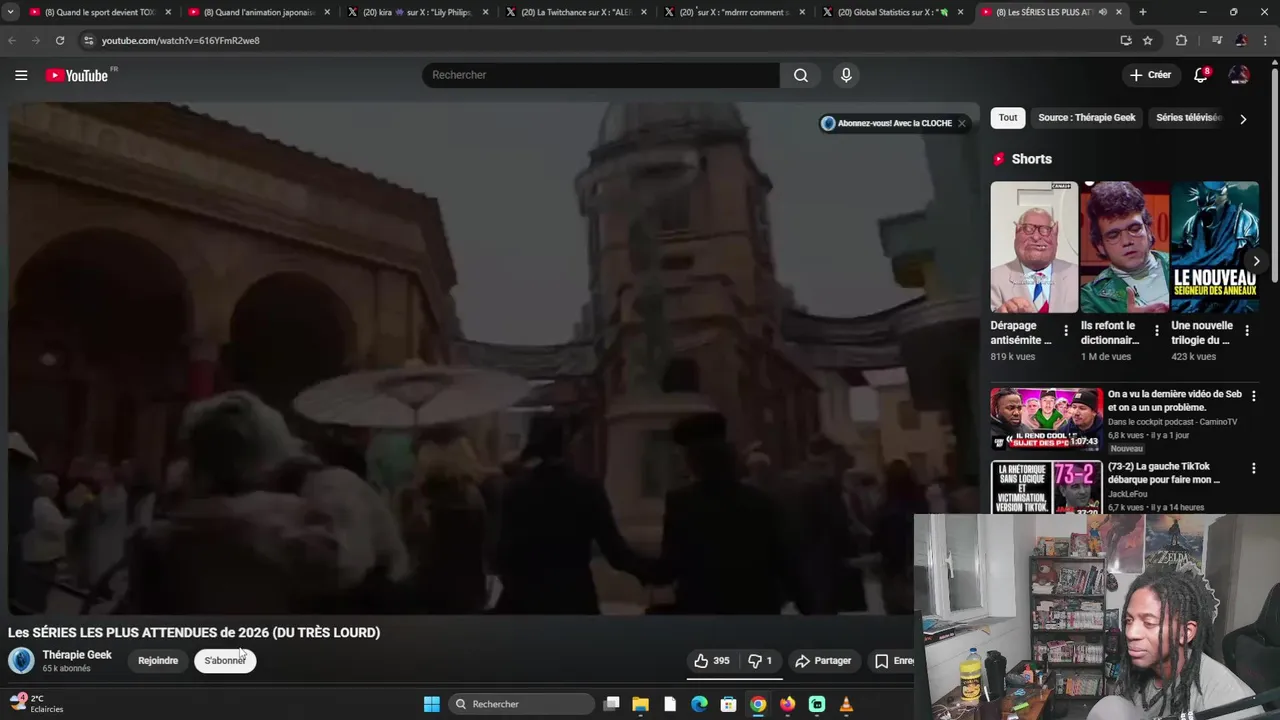Click the S'abonner button
This screenshot has width=1280, height=720.
(x=225, y=661)
